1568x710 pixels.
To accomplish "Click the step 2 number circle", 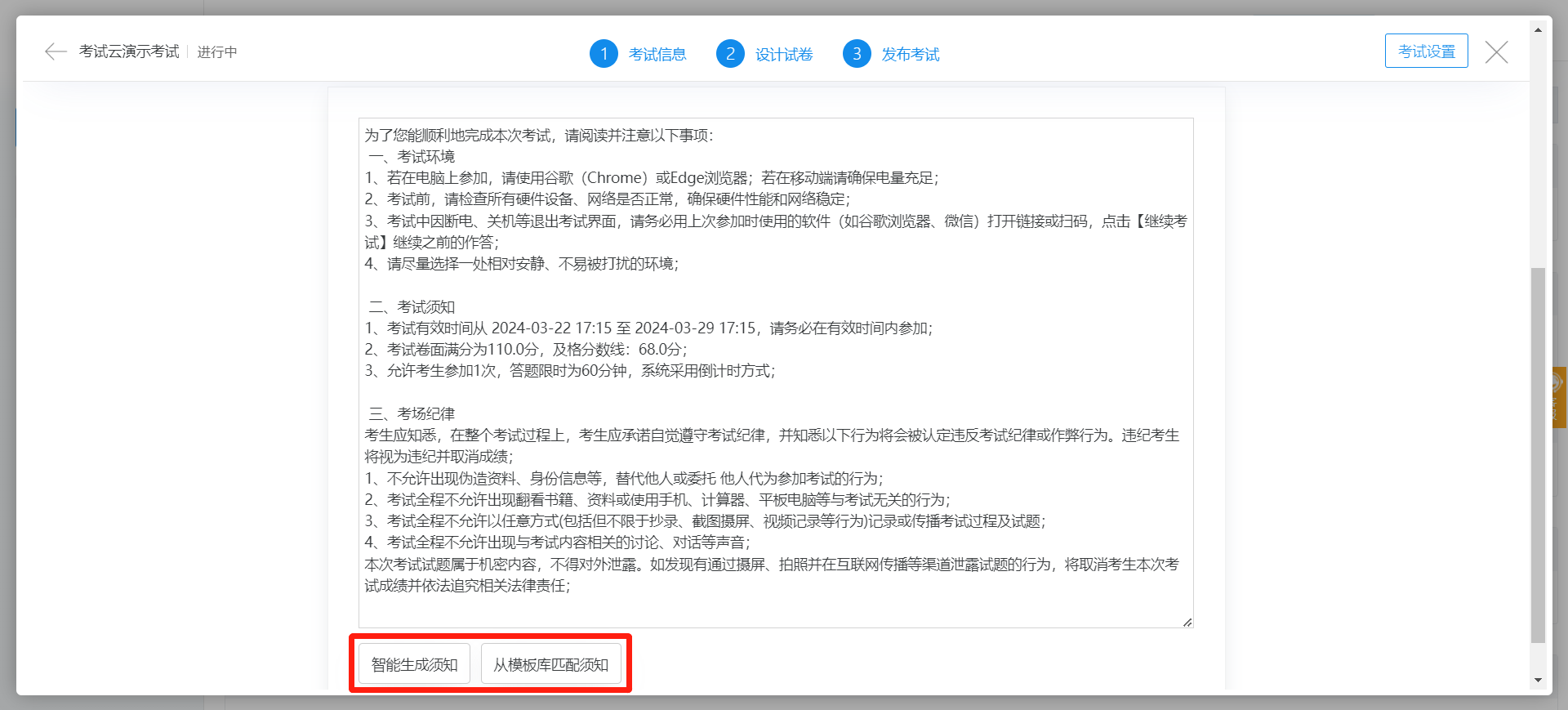I will pyautogui.click(x=730, y=54).
